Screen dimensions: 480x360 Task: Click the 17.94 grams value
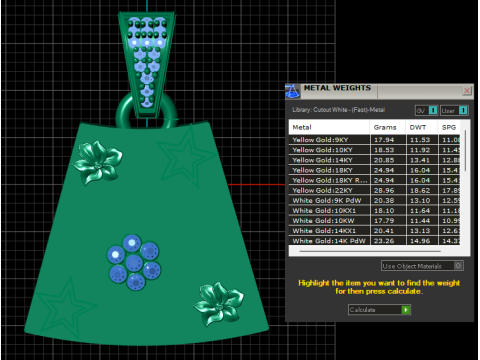coord(384,140)
